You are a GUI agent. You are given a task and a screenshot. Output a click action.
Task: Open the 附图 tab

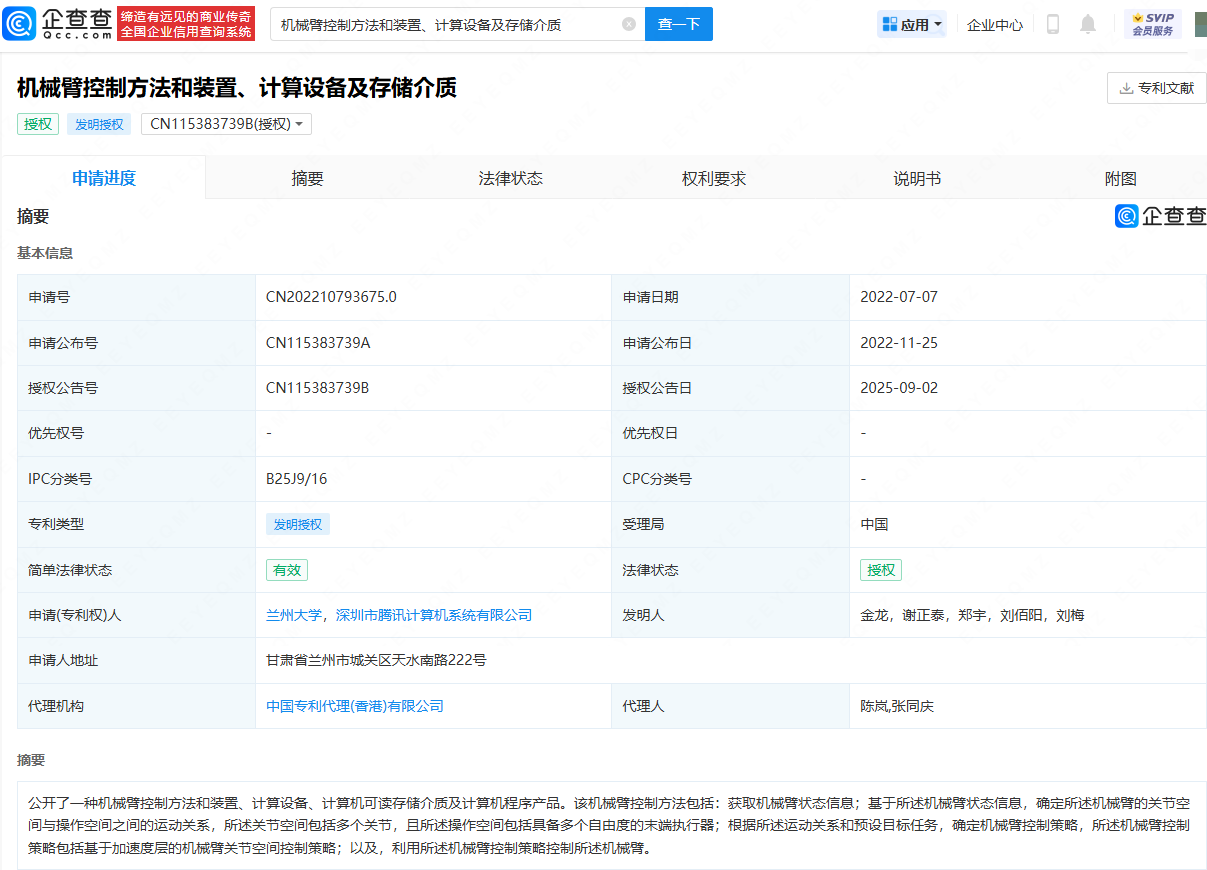click(1120, 179)
